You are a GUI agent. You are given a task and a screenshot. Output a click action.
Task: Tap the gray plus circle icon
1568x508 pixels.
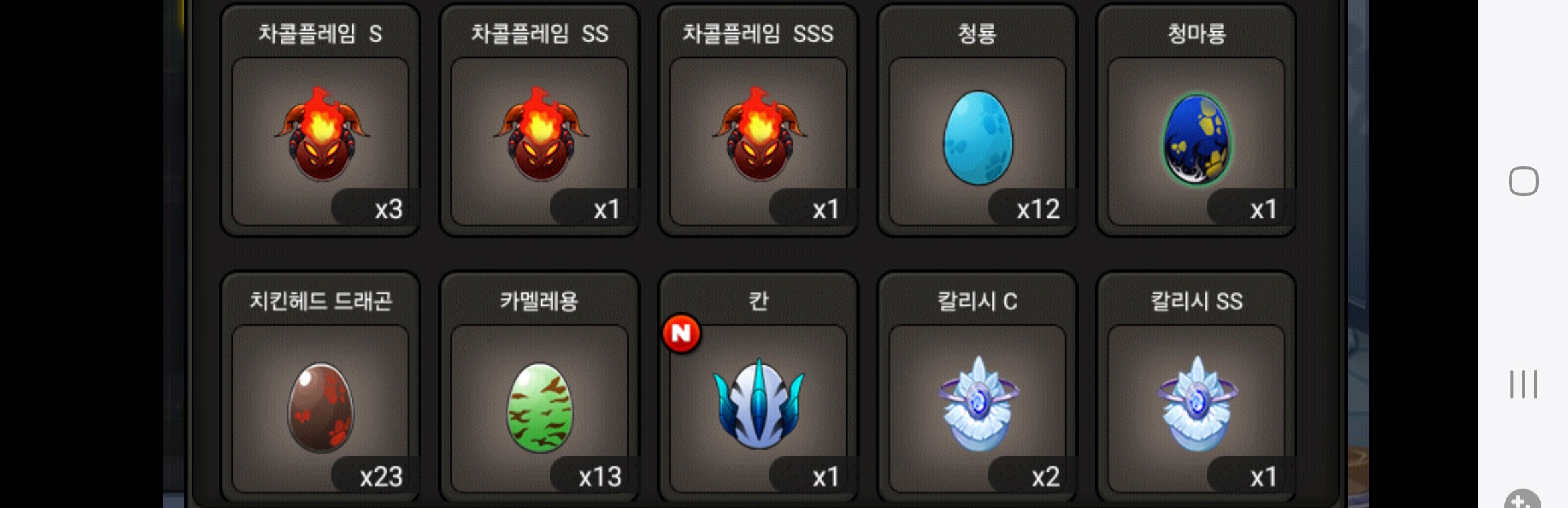coord(1522,500)
